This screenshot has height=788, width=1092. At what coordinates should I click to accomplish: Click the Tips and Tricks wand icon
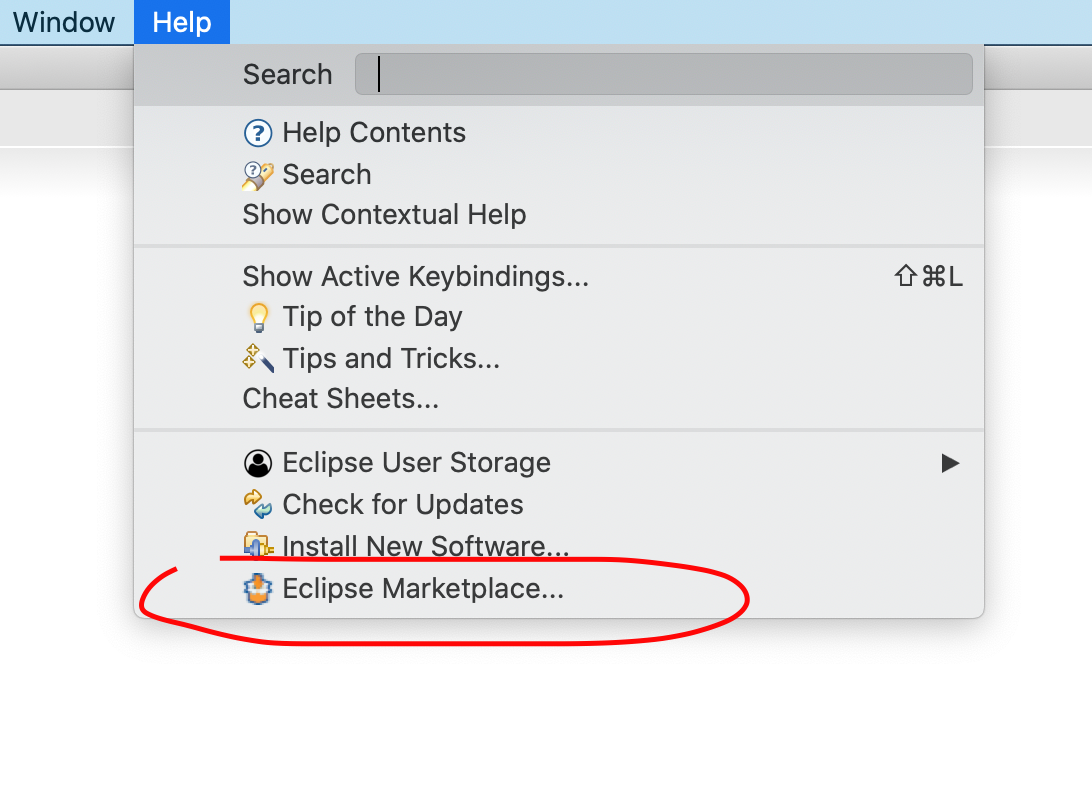click(258, 359)
